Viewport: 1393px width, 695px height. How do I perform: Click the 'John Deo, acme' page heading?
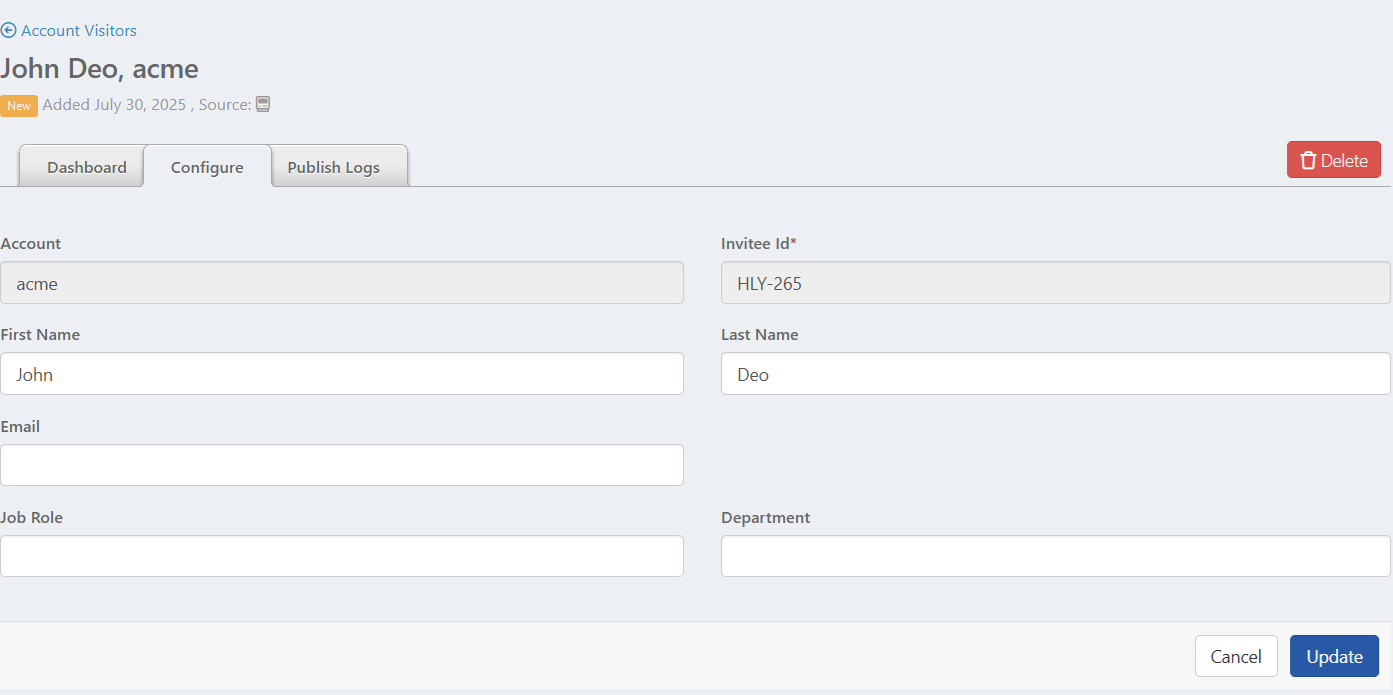coord(100,69)
